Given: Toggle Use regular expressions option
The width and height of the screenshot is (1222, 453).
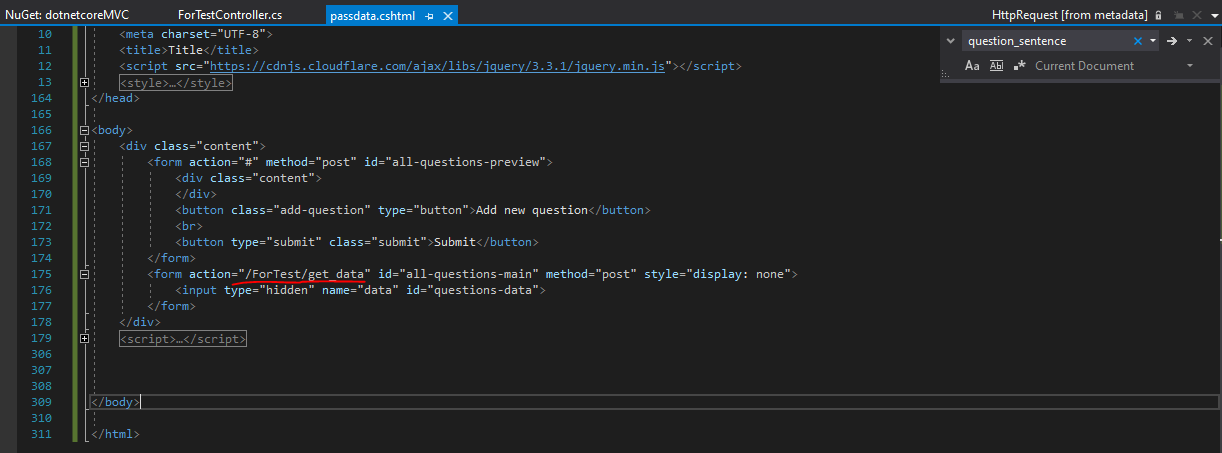Looking at the screenshot, I should point(1020,66).
